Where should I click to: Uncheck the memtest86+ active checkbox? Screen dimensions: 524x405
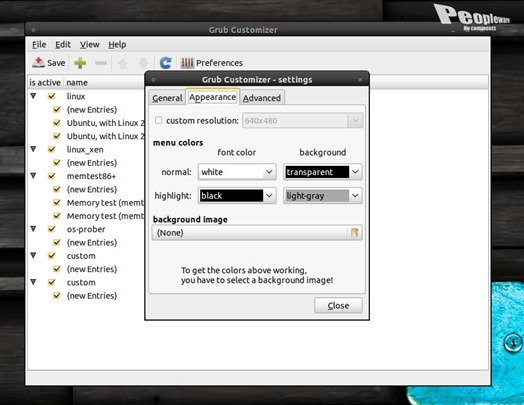(51, 176)
